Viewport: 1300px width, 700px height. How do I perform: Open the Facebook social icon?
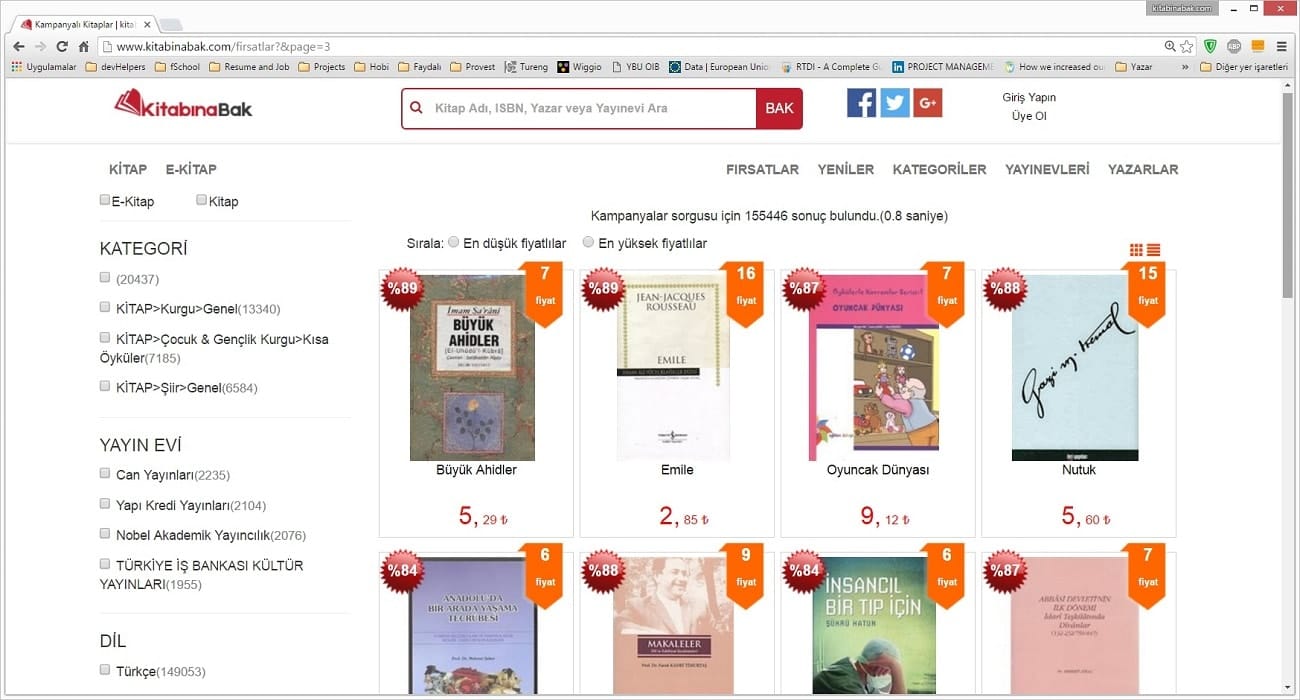pos(861,103)
